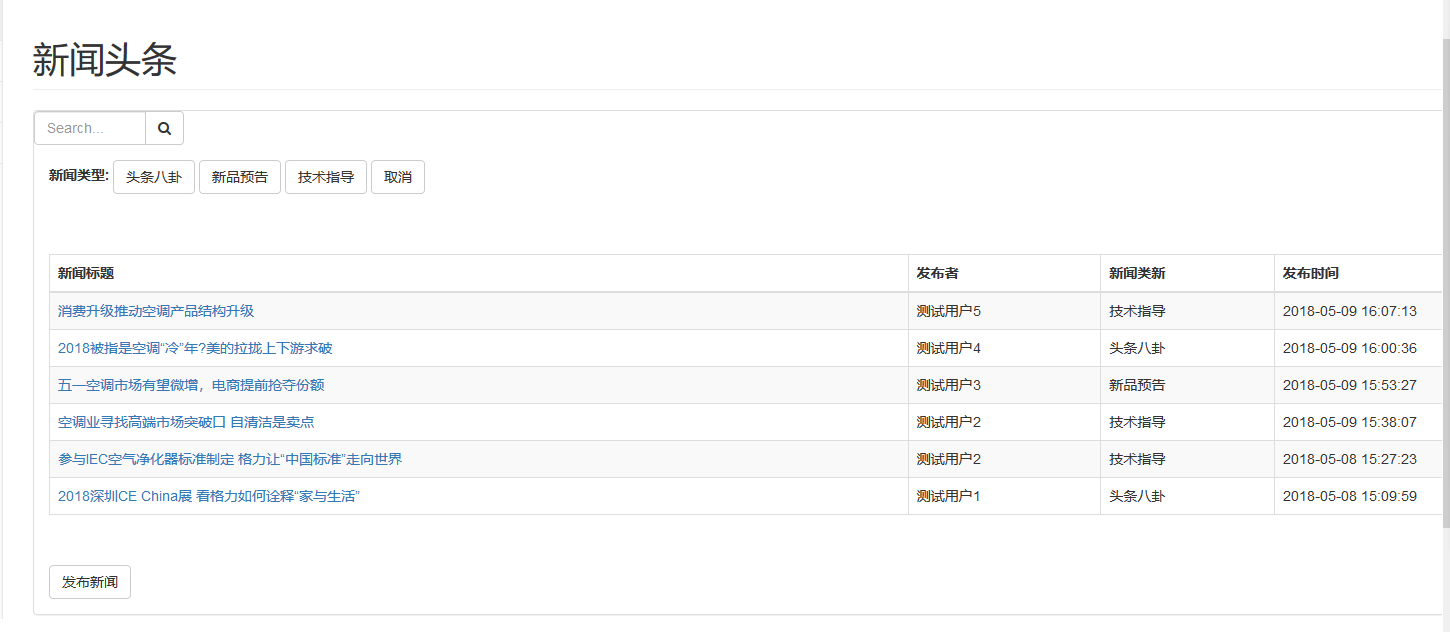The height and width of the screenshot is (632, 1450).
Task: Click the 发布者 column header
Action: coord(937,273)
